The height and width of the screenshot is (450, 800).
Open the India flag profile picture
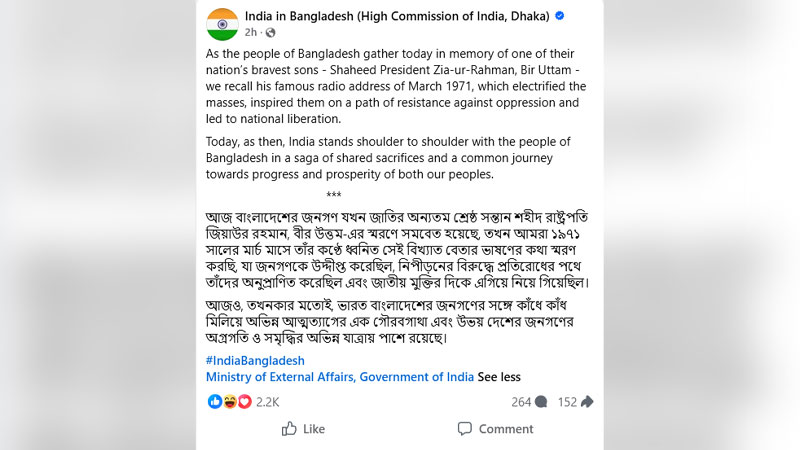point(222,24)
